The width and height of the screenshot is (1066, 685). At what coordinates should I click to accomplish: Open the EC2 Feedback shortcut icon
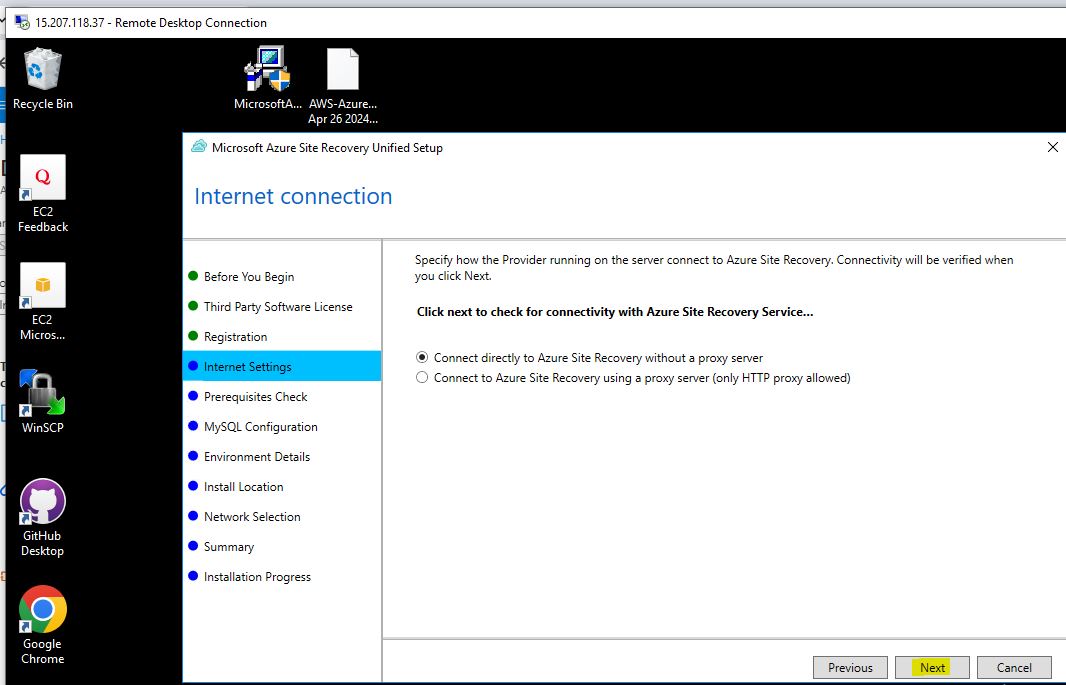tap(43, 178)
